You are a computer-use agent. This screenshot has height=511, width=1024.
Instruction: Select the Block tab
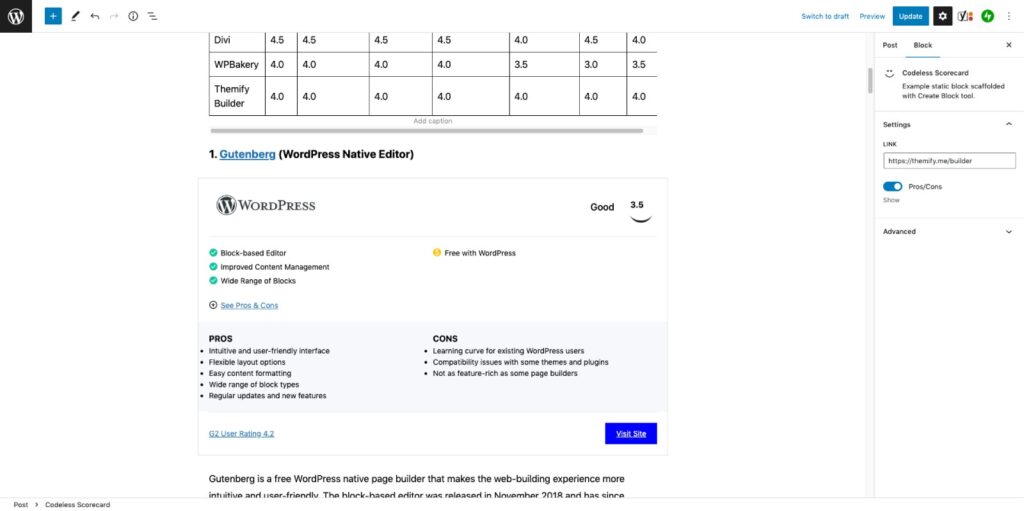tap(923, 45)
